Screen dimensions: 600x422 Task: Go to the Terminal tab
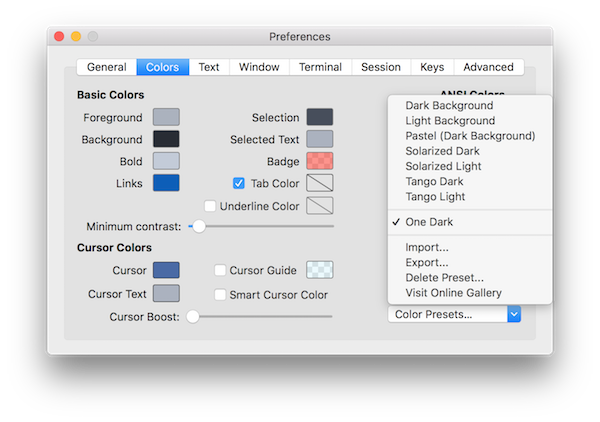[x=320, y=67]
